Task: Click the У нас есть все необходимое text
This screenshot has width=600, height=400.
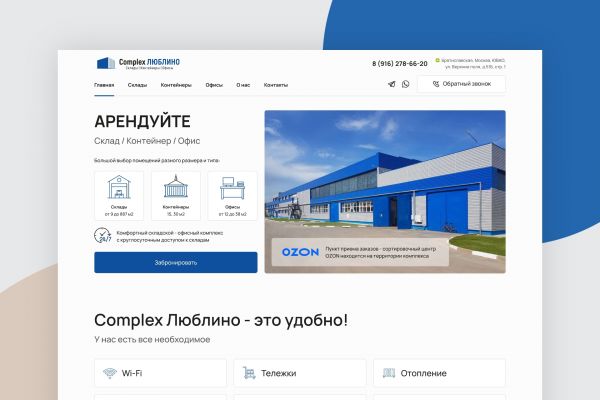Action: pos(152,340)
